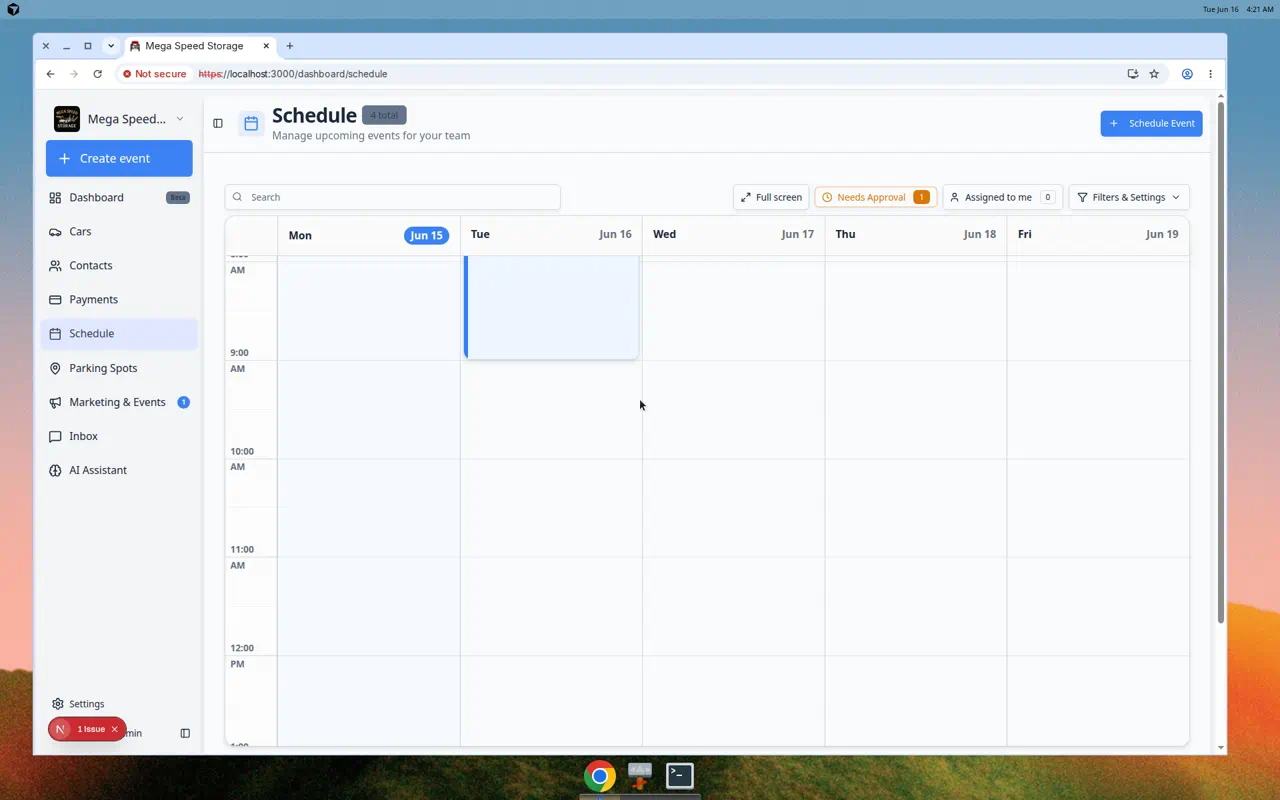The width and height of the screenshot is (1280, 800).
Task: Click the Mon Jun 15 day header
Action: [368, 235]
